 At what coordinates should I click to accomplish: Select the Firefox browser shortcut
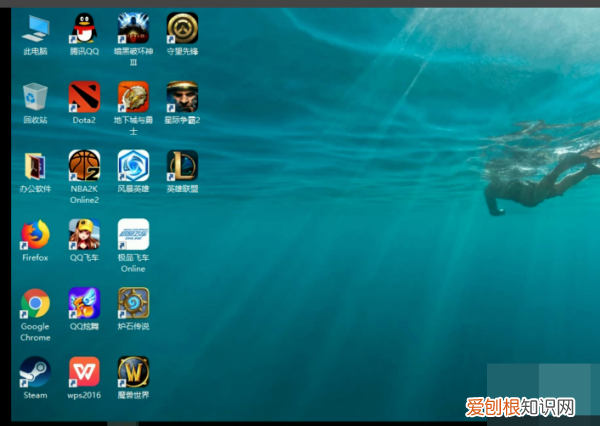pos(36,235)
